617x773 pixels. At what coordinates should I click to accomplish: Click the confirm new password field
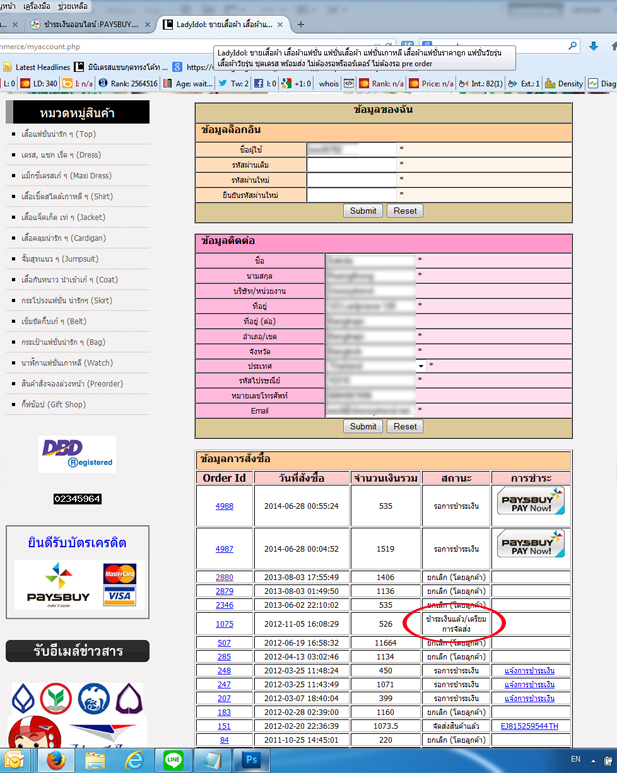click(351, 195)
